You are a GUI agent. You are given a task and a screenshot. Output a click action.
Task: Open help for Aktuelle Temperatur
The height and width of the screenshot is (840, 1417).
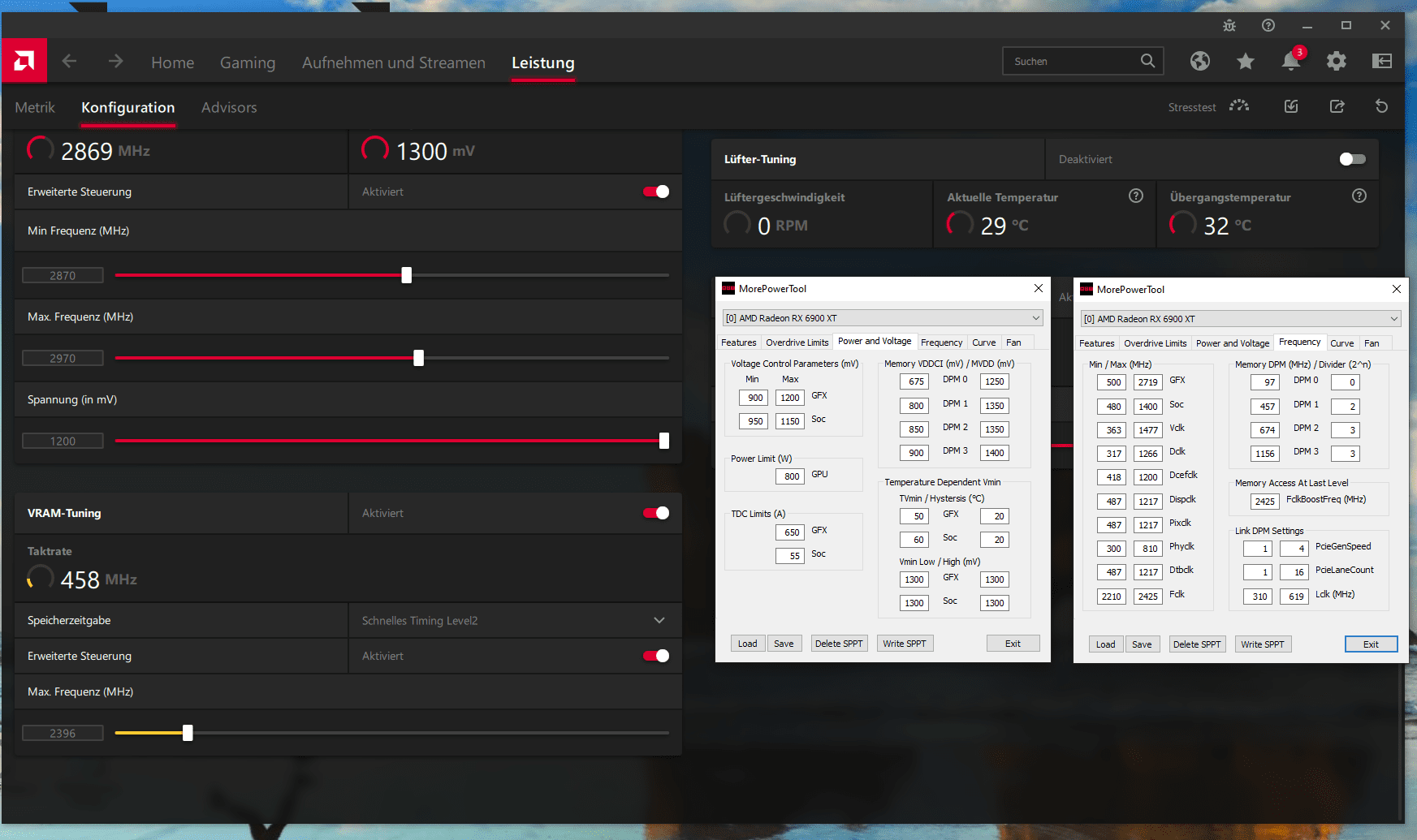click(x=1136, y=196)
